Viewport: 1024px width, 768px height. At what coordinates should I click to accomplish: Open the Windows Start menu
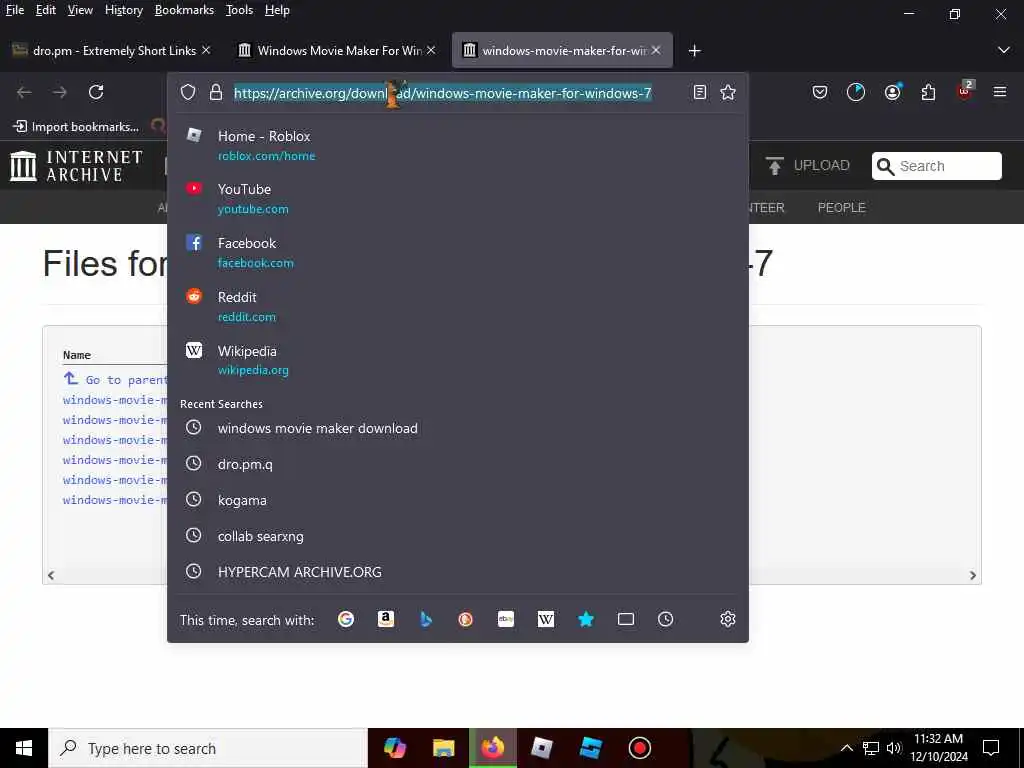coord(24,748)
